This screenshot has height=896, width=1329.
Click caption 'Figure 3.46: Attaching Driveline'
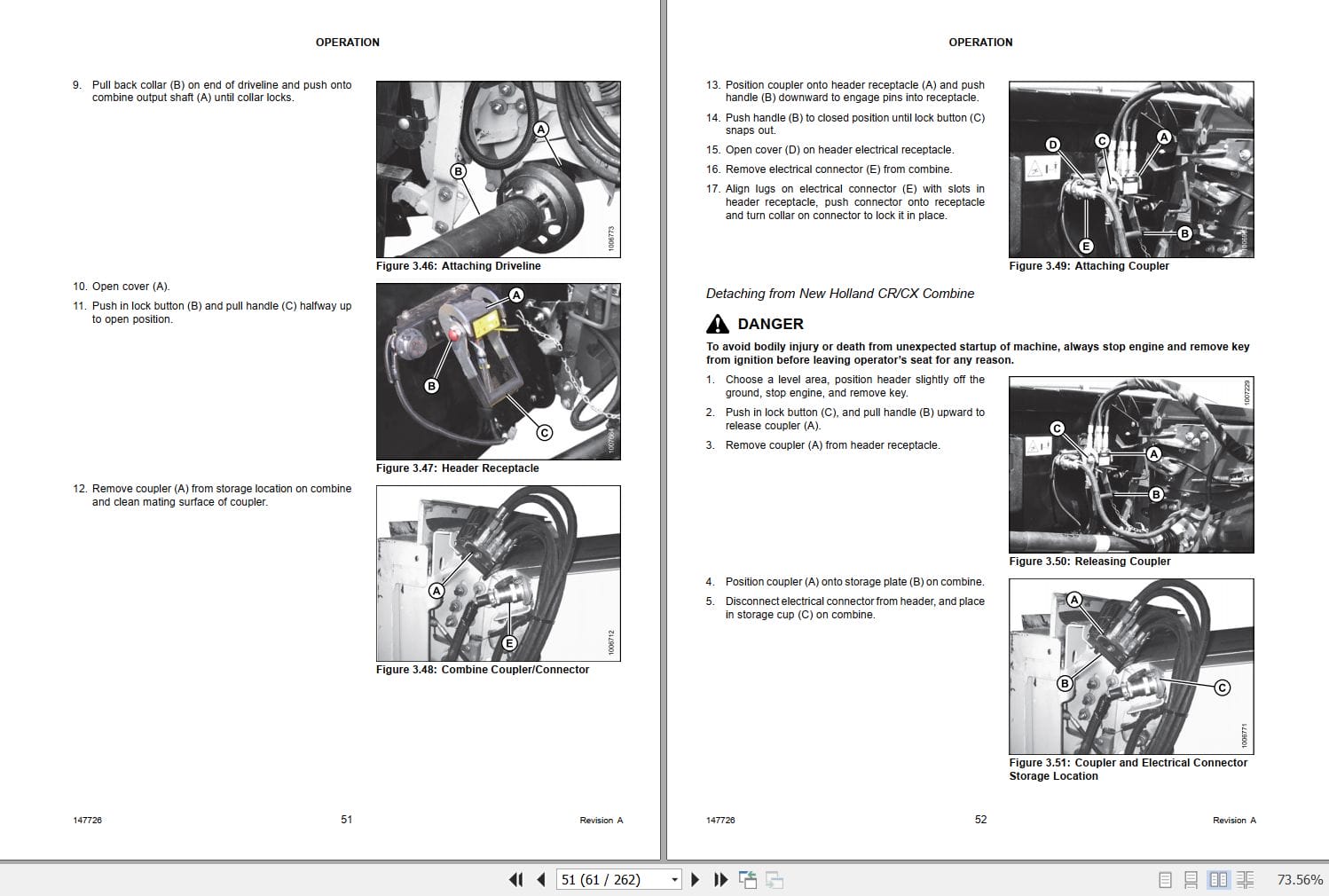[458, 266]
